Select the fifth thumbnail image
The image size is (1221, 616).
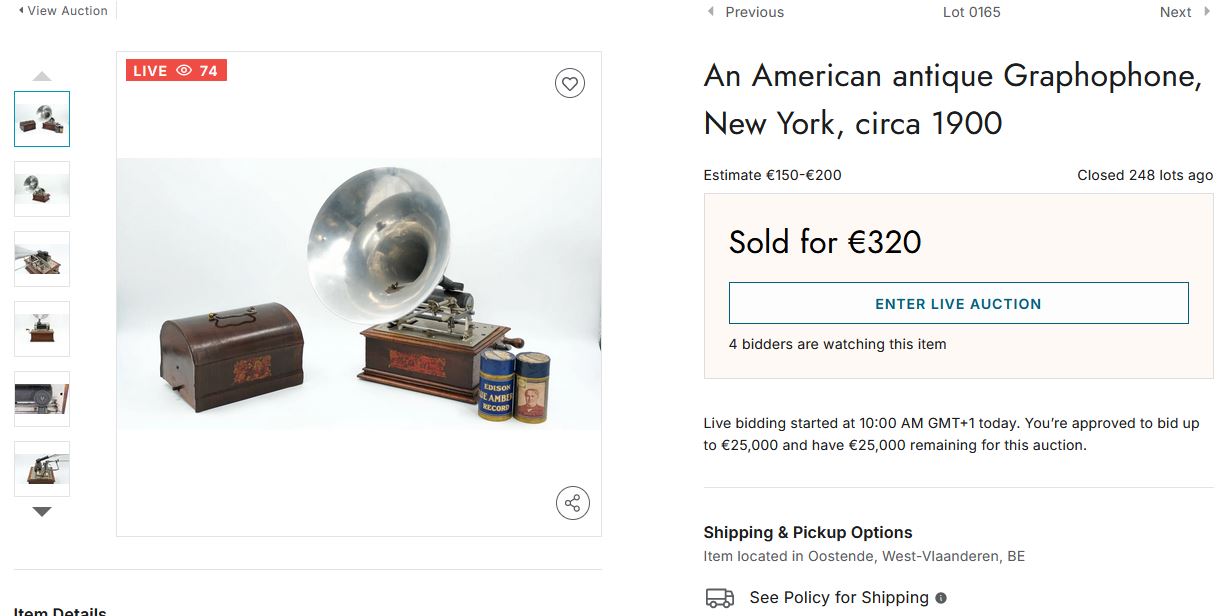[42, 399]
